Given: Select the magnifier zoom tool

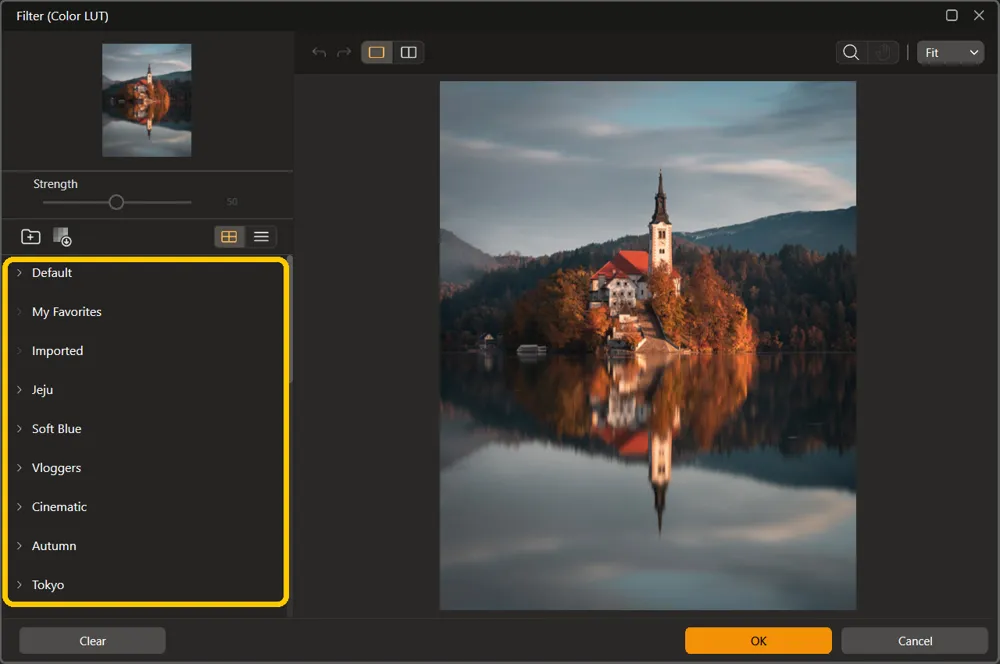Looking at the screenshot, I should 851,52.
